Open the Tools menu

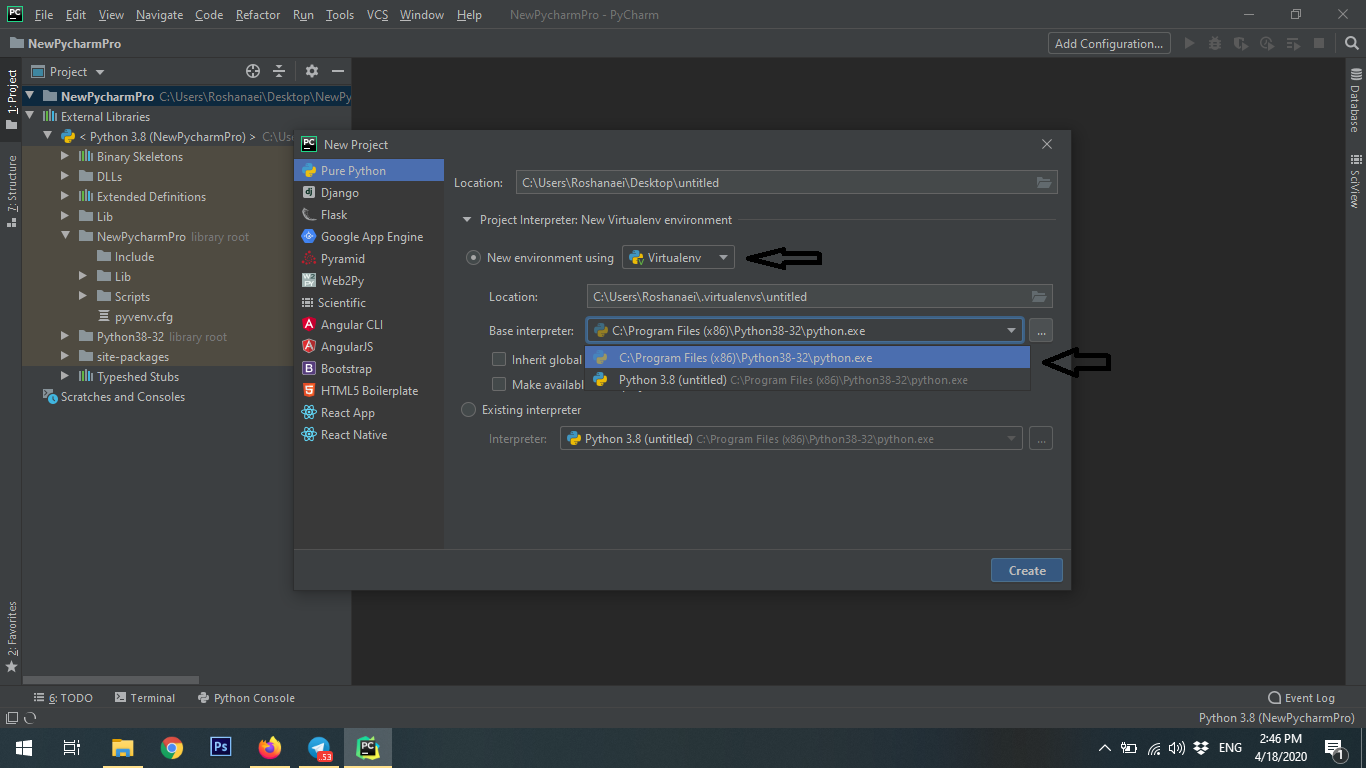coord(340,15)
